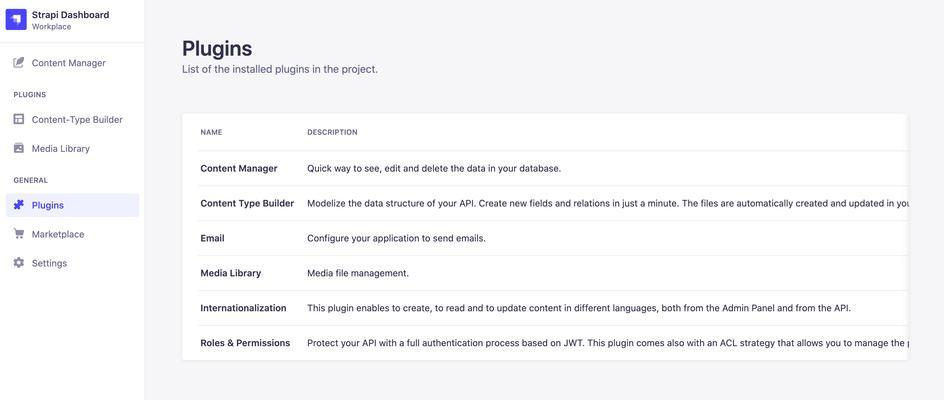944x400 pixels.
Task: Click the Content Manager pencil icon
Action: (x=19, y=63)
